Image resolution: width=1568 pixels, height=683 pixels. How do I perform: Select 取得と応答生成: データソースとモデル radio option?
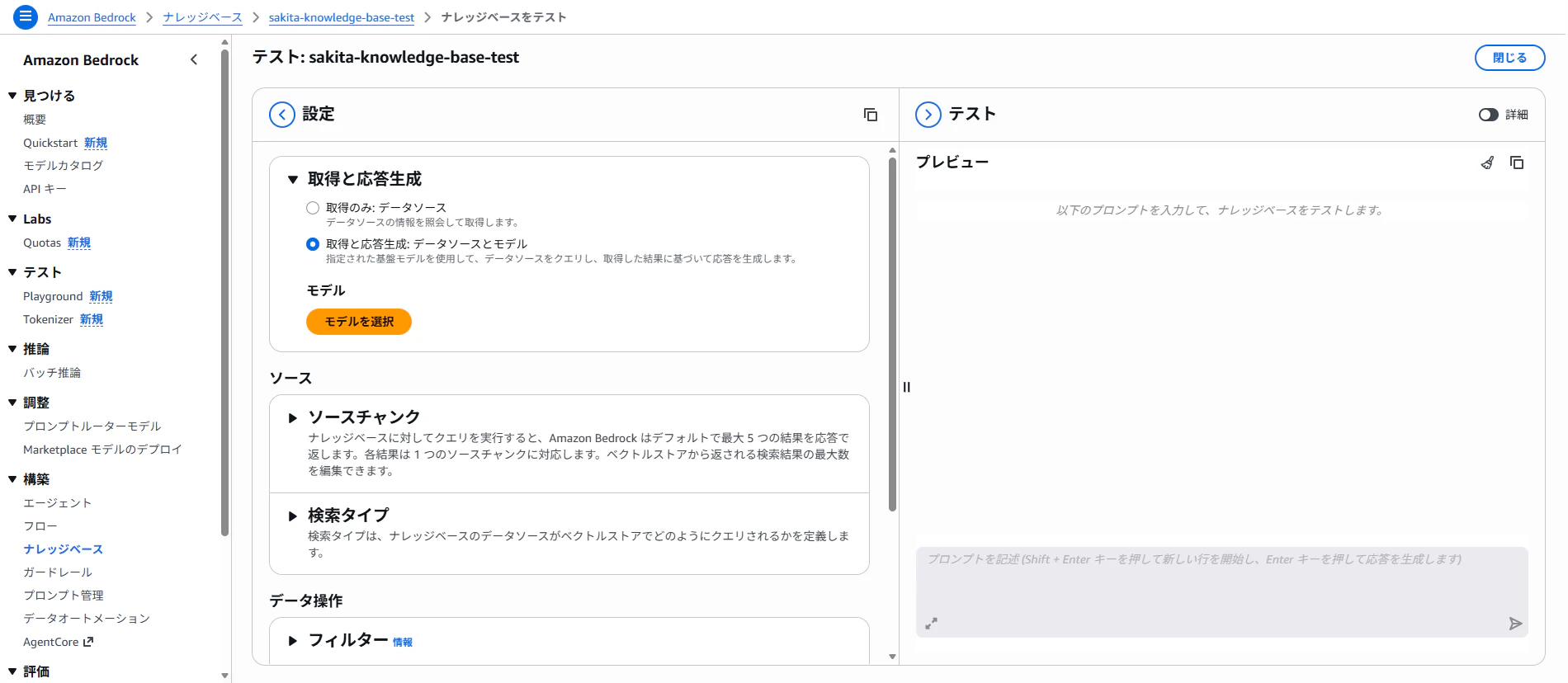click(313, 244)
